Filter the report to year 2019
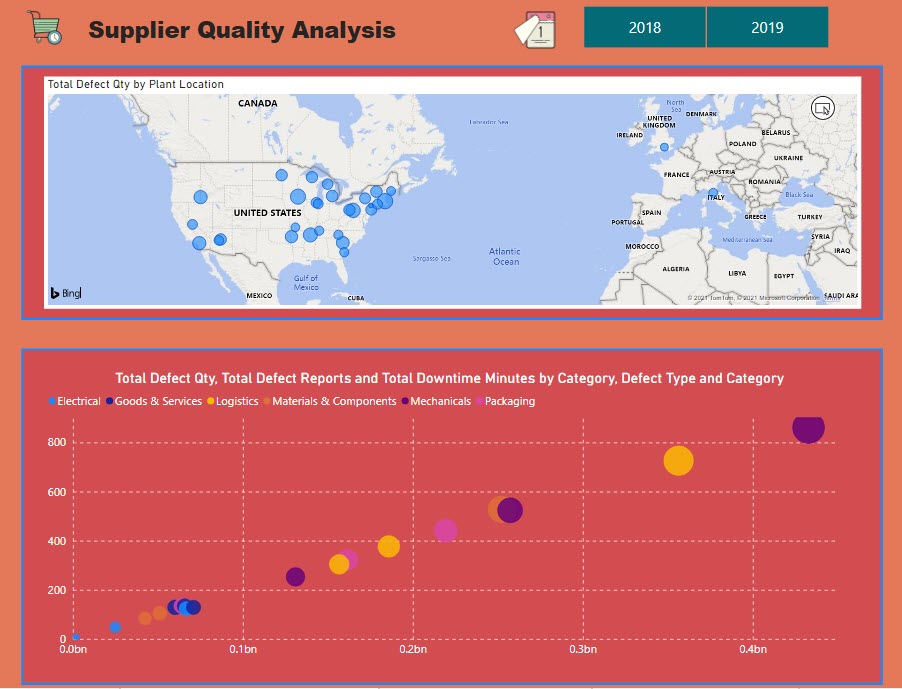Viewport: 902px width, 689px height. (x=767, y=27)
